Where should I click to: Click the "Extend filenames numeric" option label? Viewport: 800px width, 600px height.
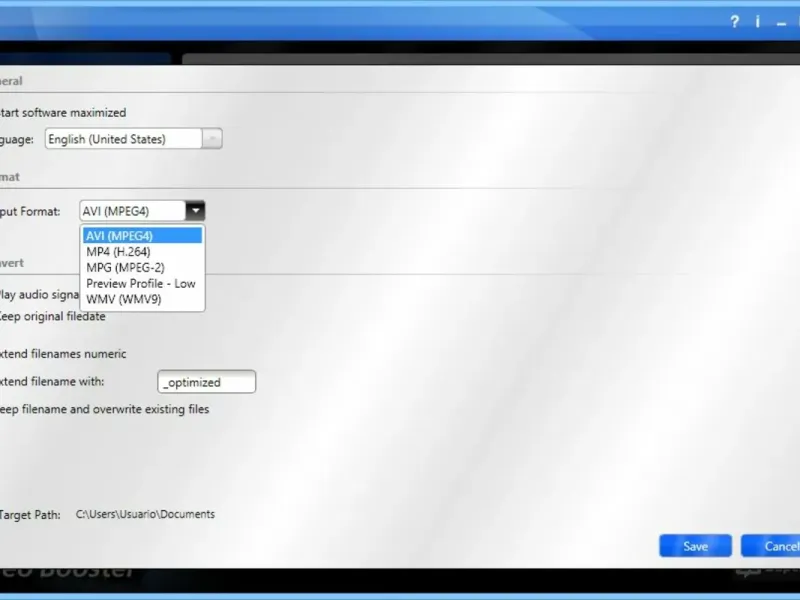click(x=62, y=354)
